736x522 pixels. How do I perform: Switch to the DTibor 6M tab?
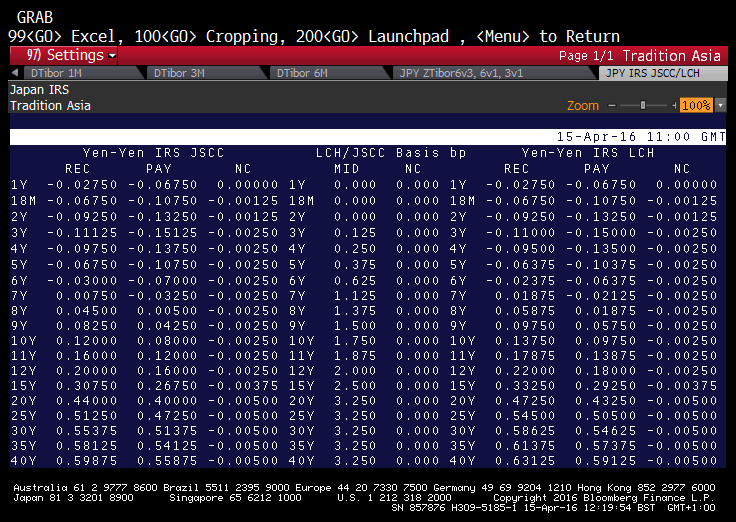(328, 73)
